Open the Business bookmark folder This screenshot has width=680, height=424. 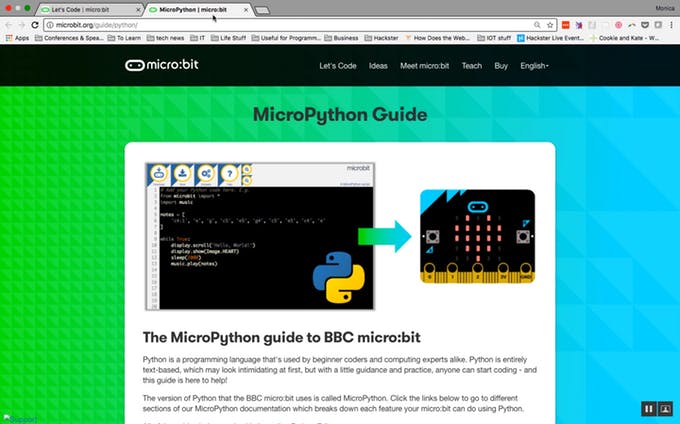click(x=341, y=38)
